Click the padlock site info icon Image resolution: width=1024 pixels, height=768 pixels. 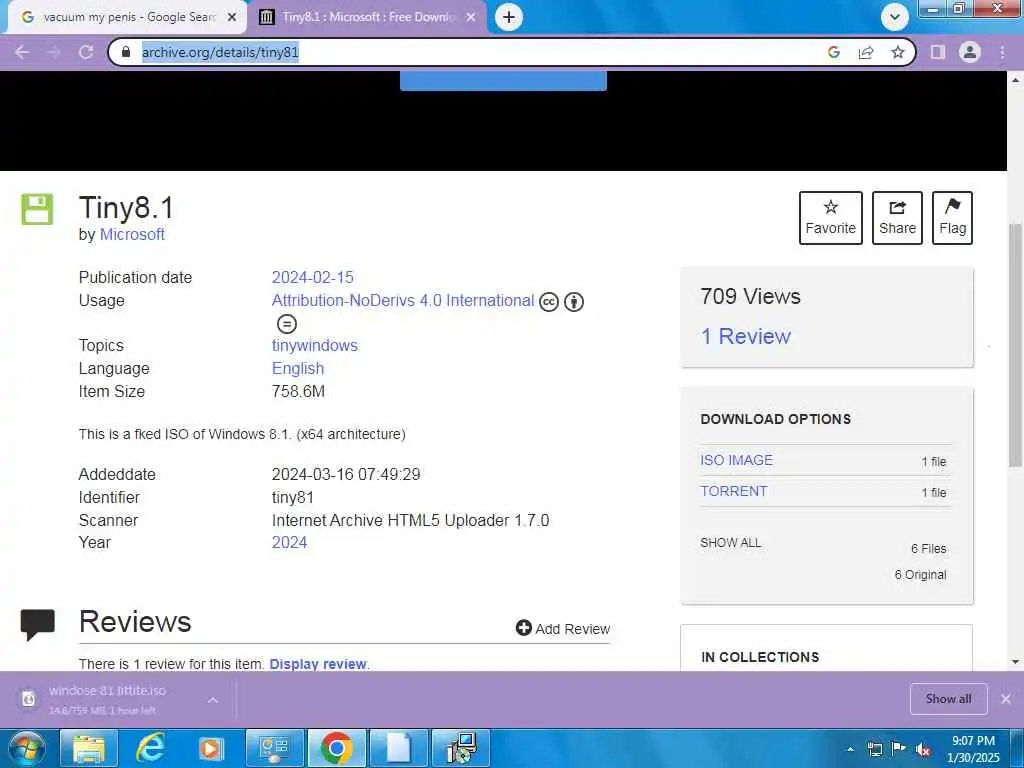pos(126,52)
